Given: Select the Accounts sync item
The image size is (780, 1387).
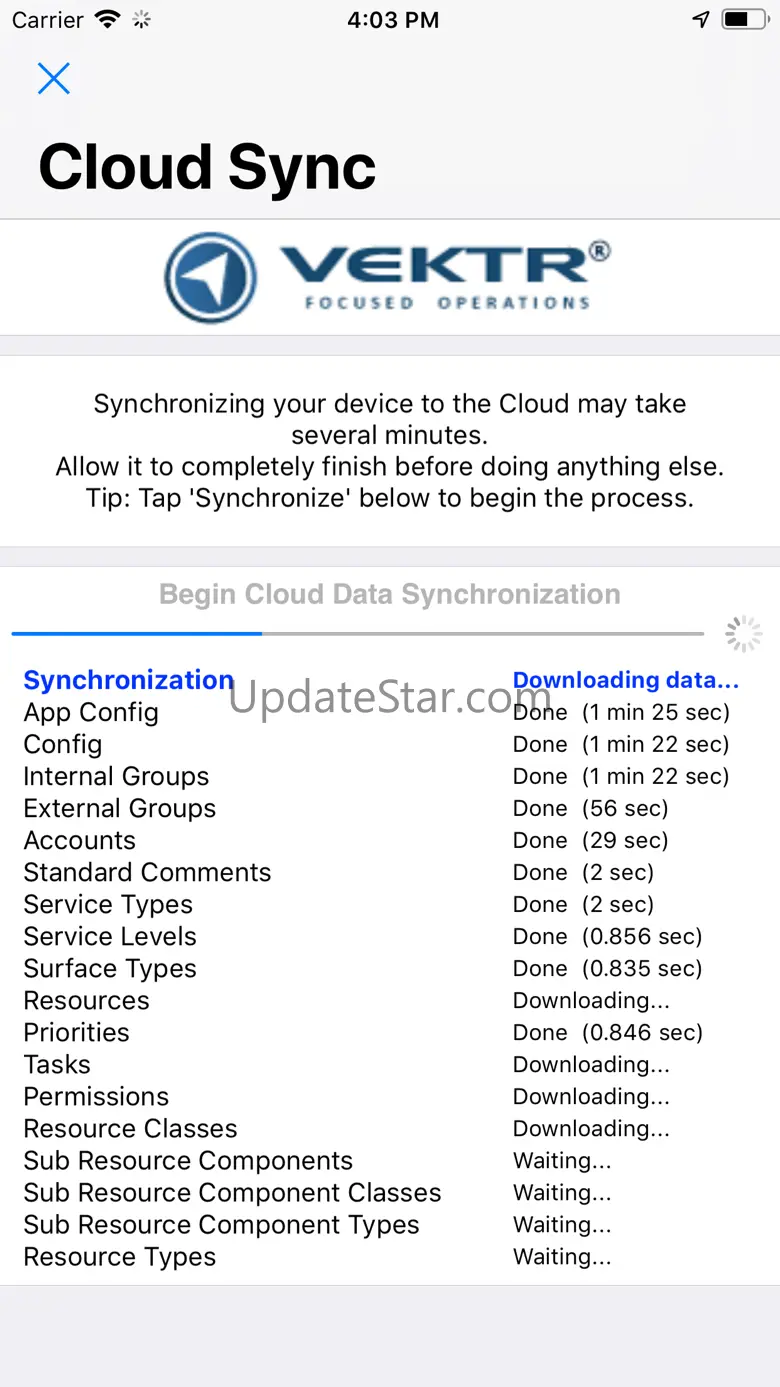Looking at the screenshot, I should (80, 840).
